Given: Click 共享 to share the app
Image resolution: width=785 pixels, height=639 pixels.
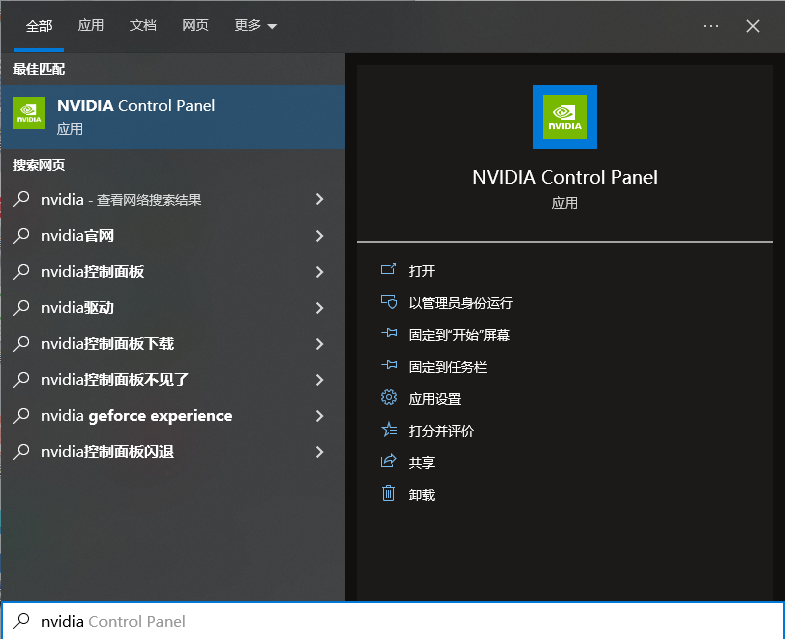Looking at the screenshot, I should coord(422,462).
